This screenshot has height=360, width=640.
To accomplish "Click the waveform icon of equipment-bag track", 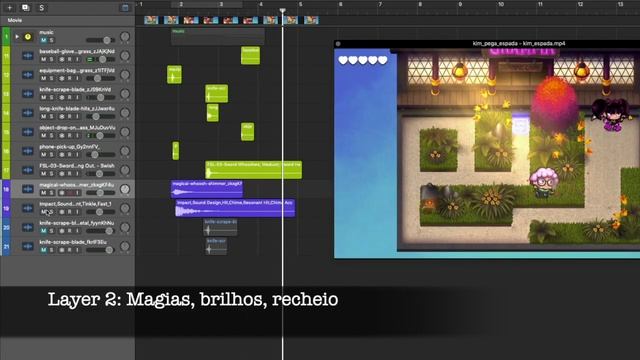I will click(28, 75).
